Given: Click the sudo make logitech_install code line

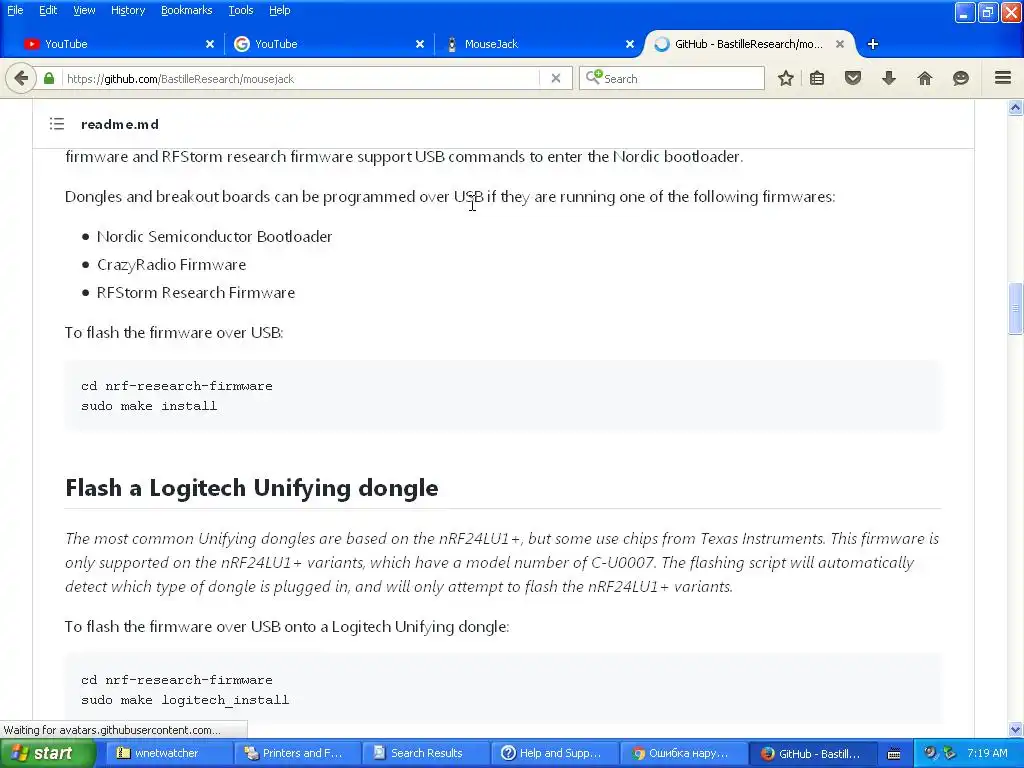Looking at the screenshot, I should [x=185, y=700].
